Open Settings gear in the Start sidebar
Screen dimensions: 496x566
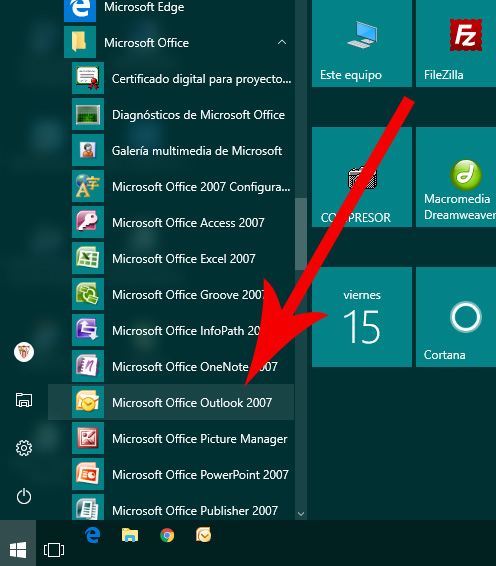tap(24, 448)
